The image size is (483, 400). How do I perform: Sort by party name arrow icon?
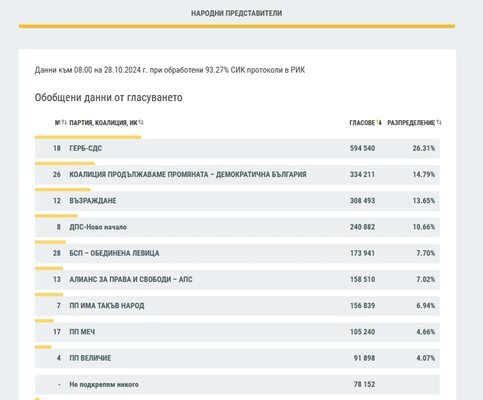[141, 122]
